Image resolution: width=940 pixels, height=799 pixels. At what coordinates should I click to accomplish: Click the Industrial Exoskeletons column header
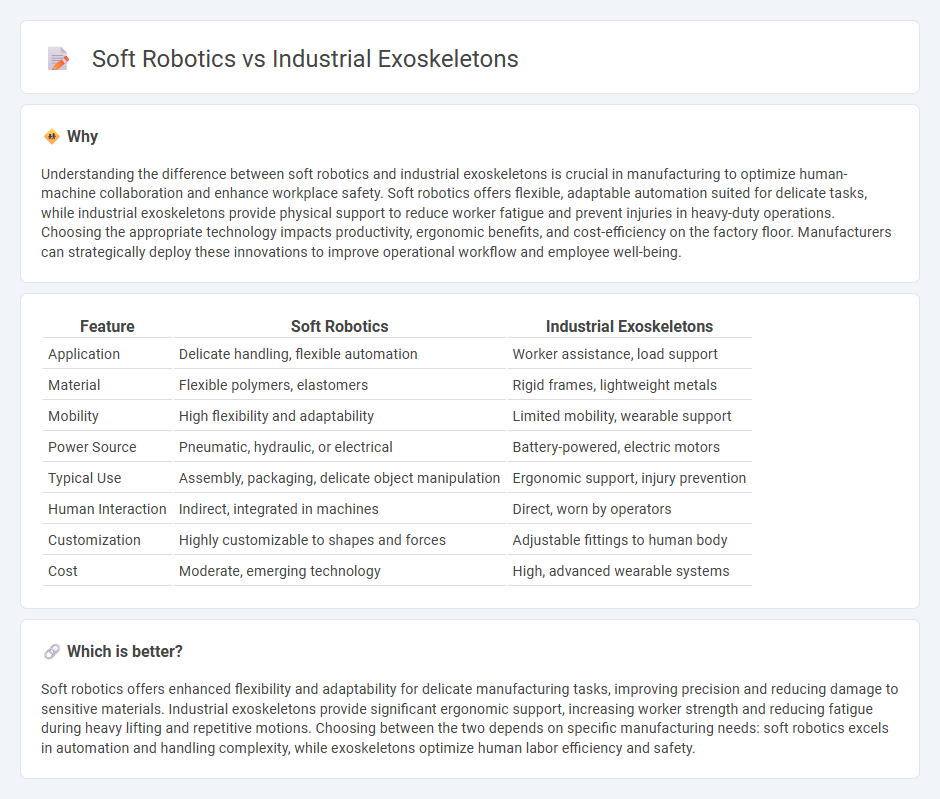[629, 326]
